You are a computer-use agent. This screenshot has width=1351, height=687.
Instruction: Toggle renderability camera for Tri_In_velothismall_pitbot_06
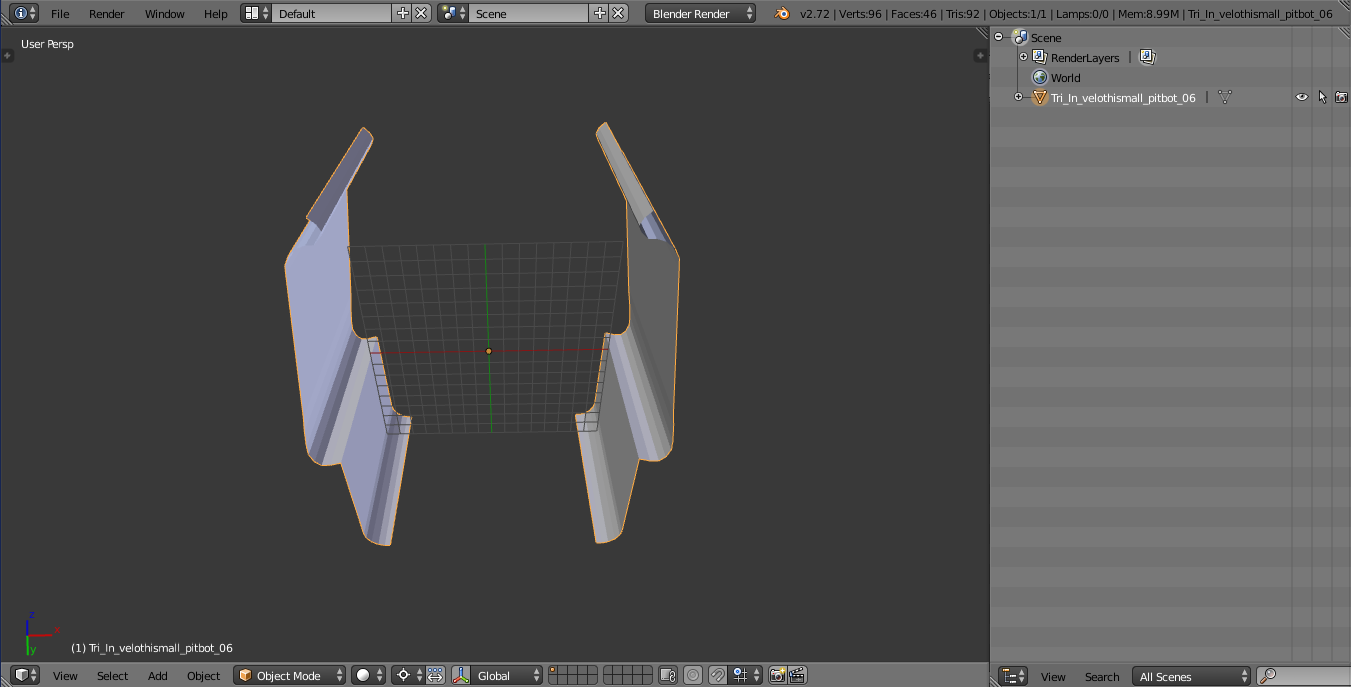click(x=1341, y=97)
